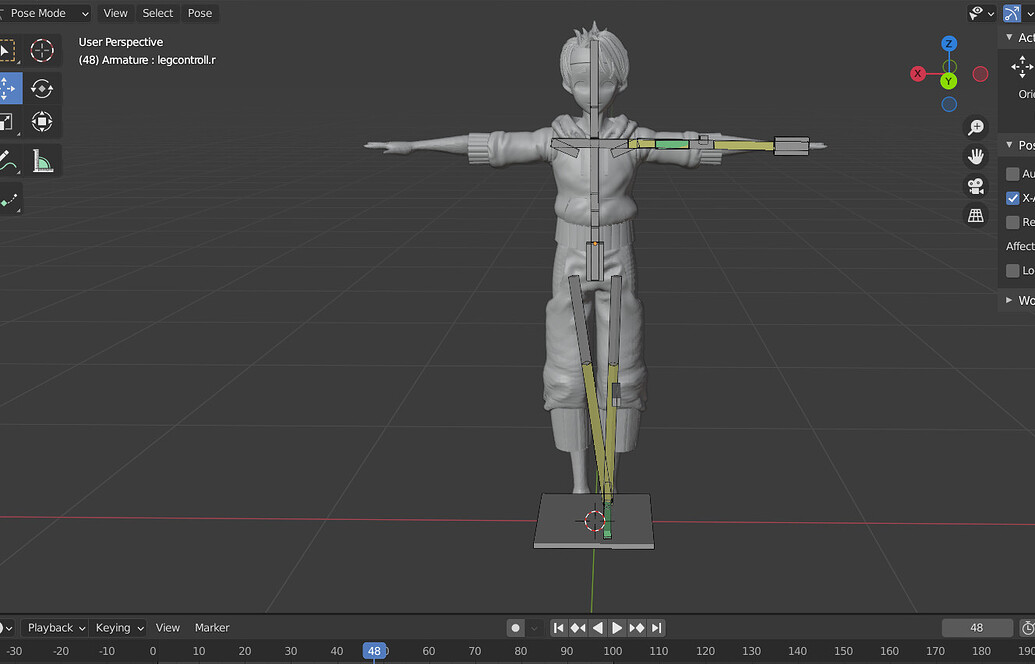Click the zoom magnifier viewport button
The image size is (1035, 664).
976,127
